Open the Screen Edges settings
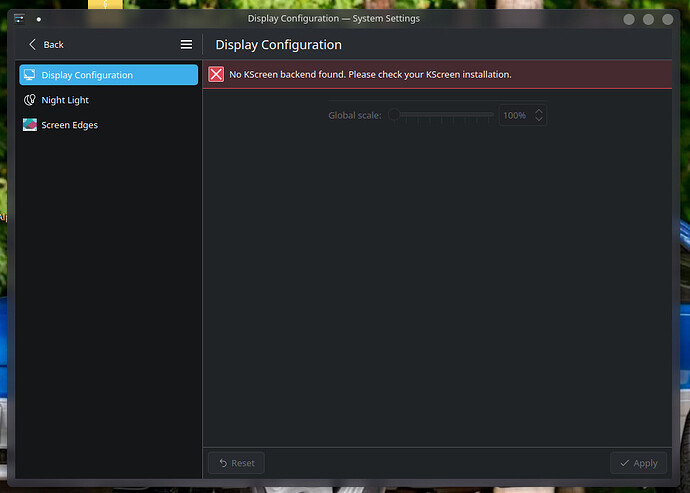690x493 pixels. pos(109,125)
